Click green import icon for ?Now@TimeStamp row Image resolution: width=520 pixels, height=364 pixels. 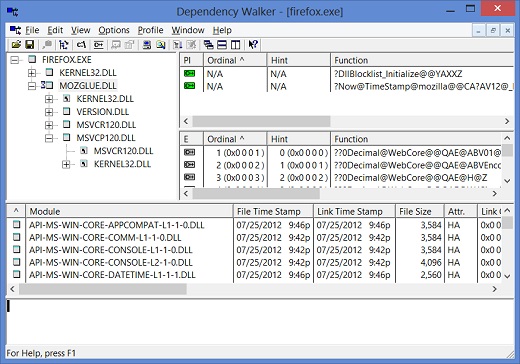click(189, 86)
